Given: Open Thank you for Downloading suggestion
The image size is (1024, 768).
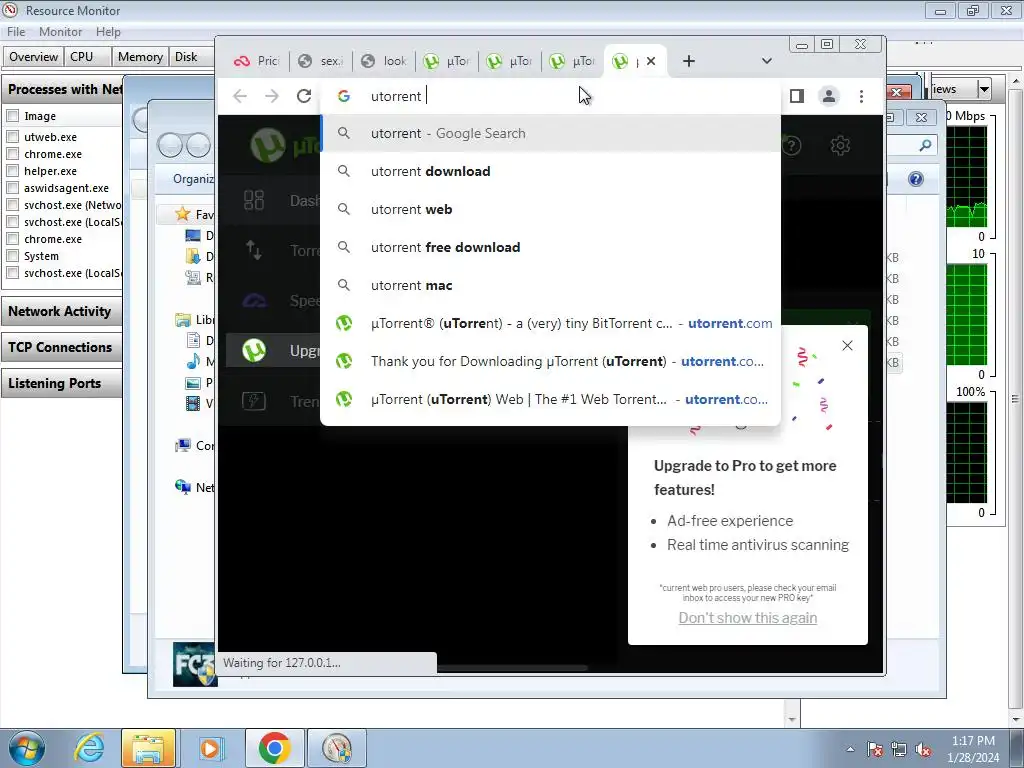Looking at the screenshot, I should tap(551, 361).
